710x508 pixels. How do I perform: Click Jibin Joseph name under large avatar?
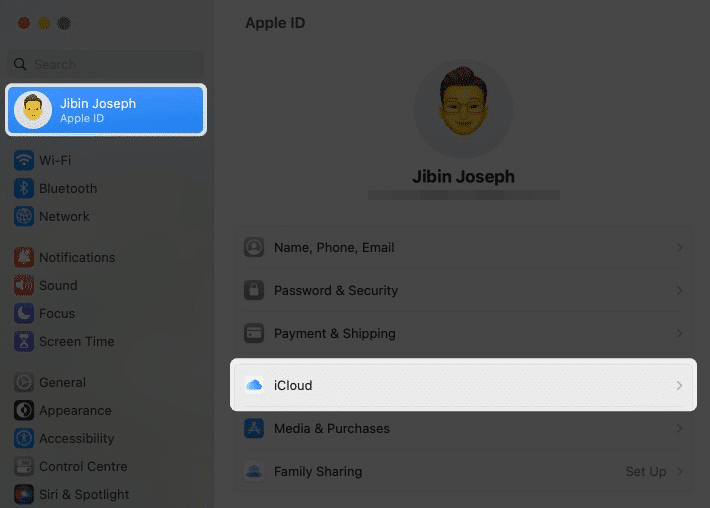[x=463, y=177]
